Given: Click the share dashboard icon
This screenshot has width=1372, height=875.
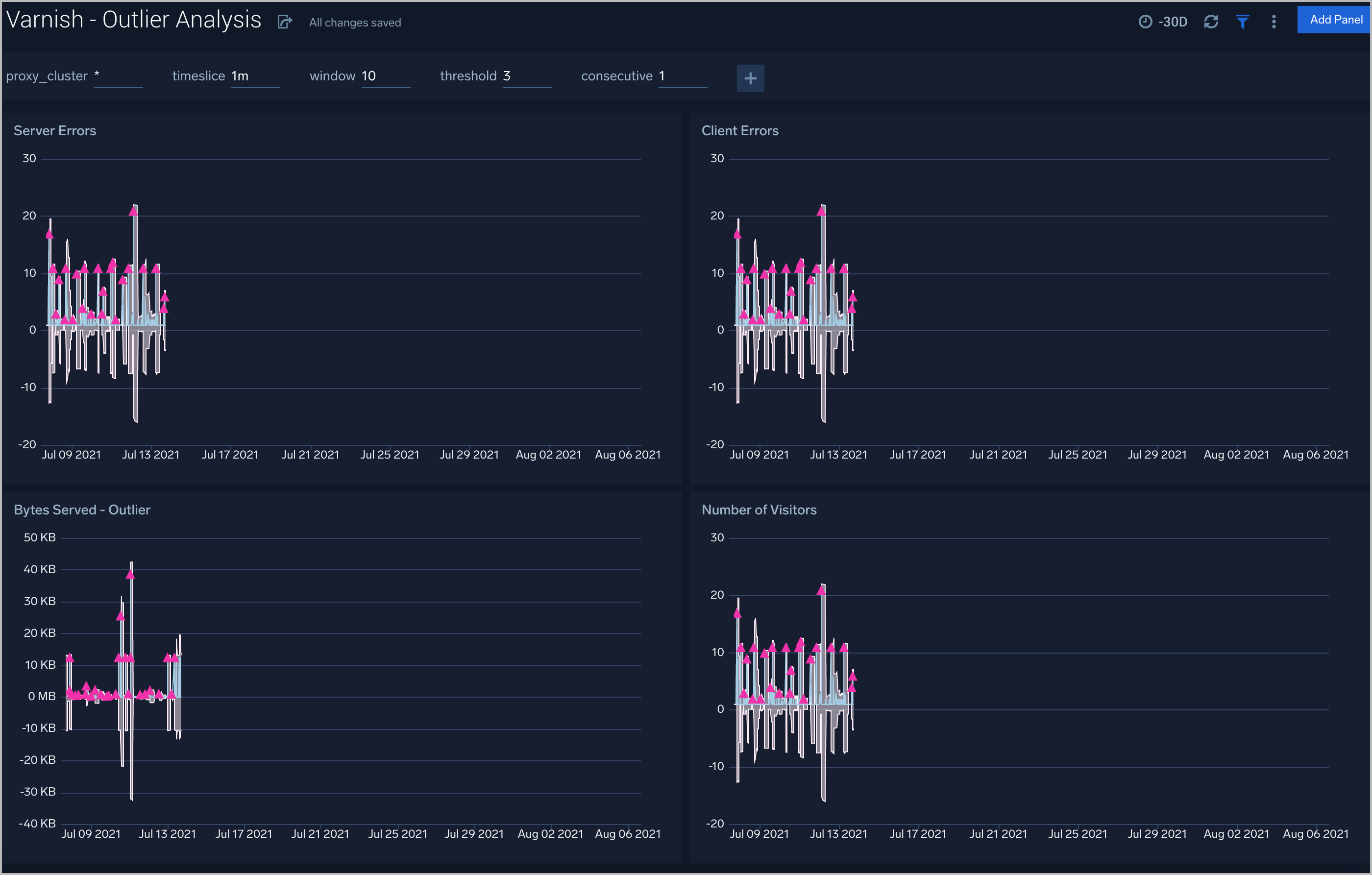Looking at the screenshot, I should pos(284,22).
